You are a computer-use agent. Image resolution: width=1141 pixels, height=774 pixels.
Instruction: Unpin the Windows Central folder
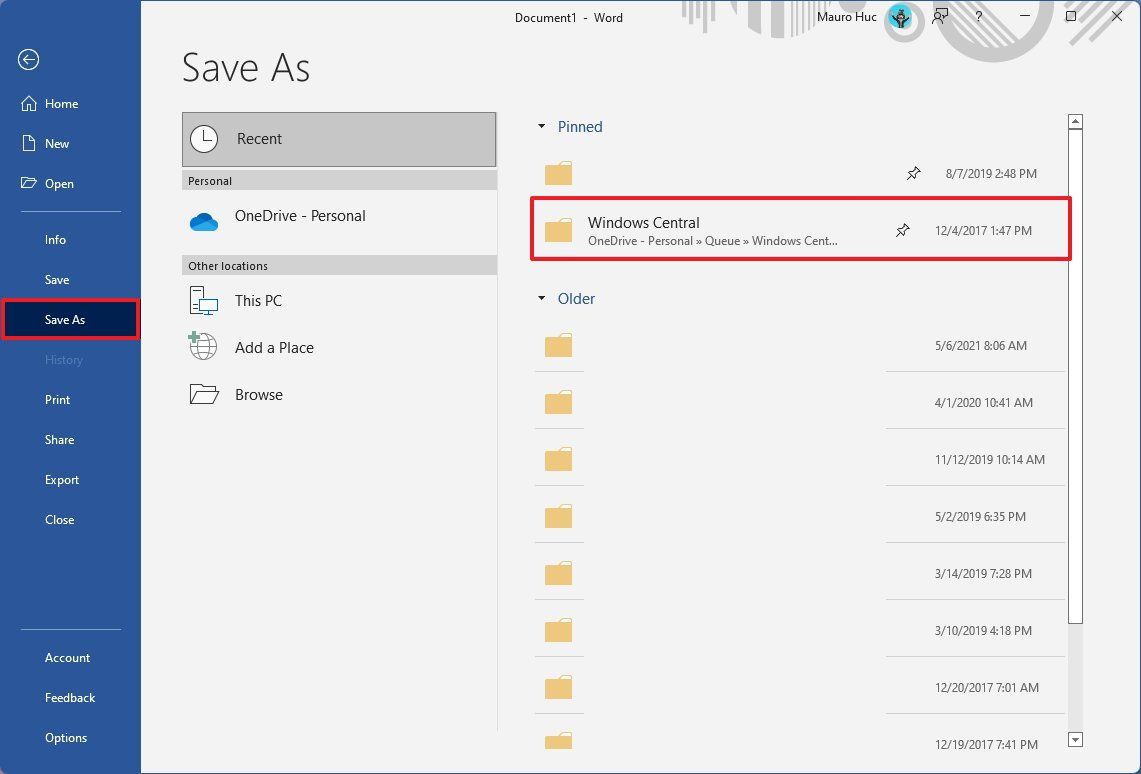point(902,230)
